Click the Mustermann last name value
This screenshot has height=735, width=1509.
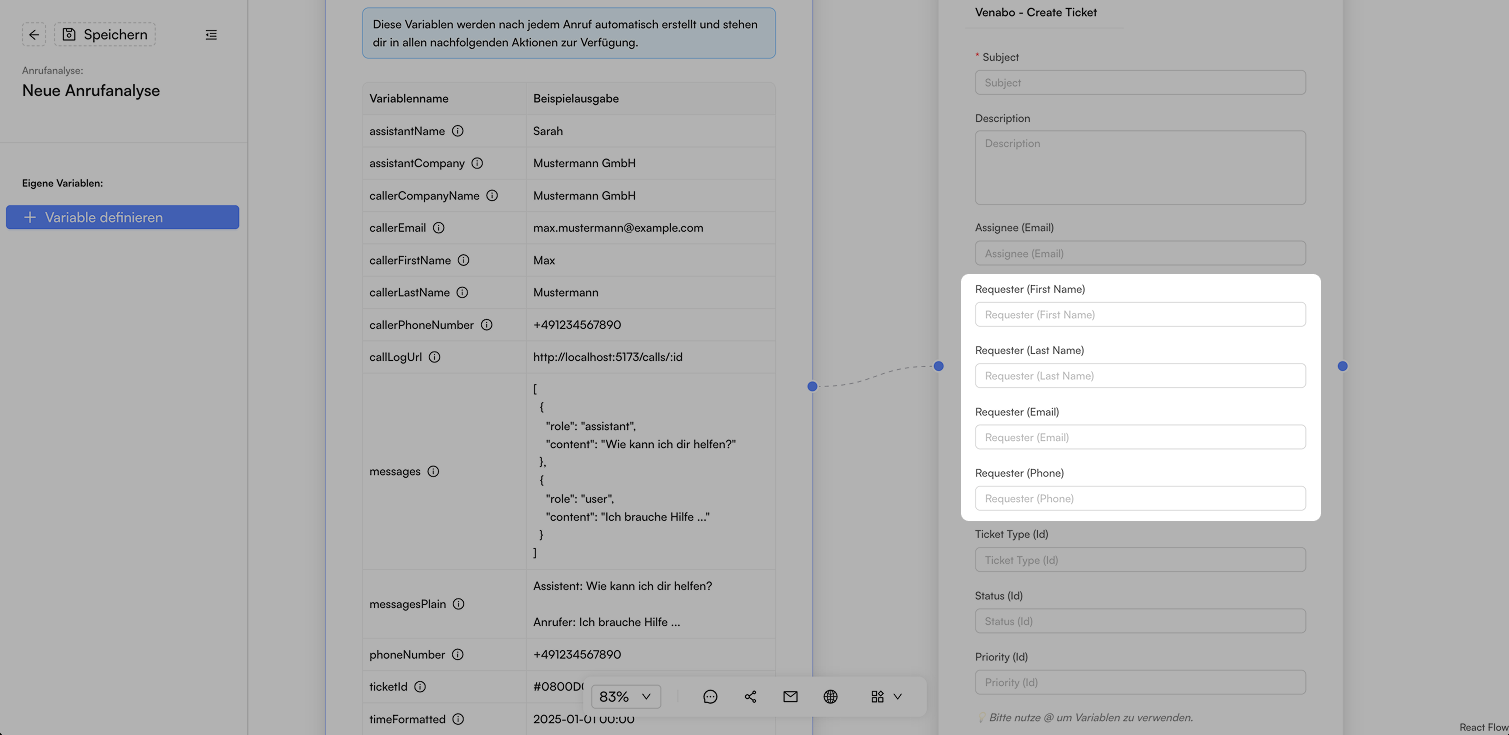566,293
